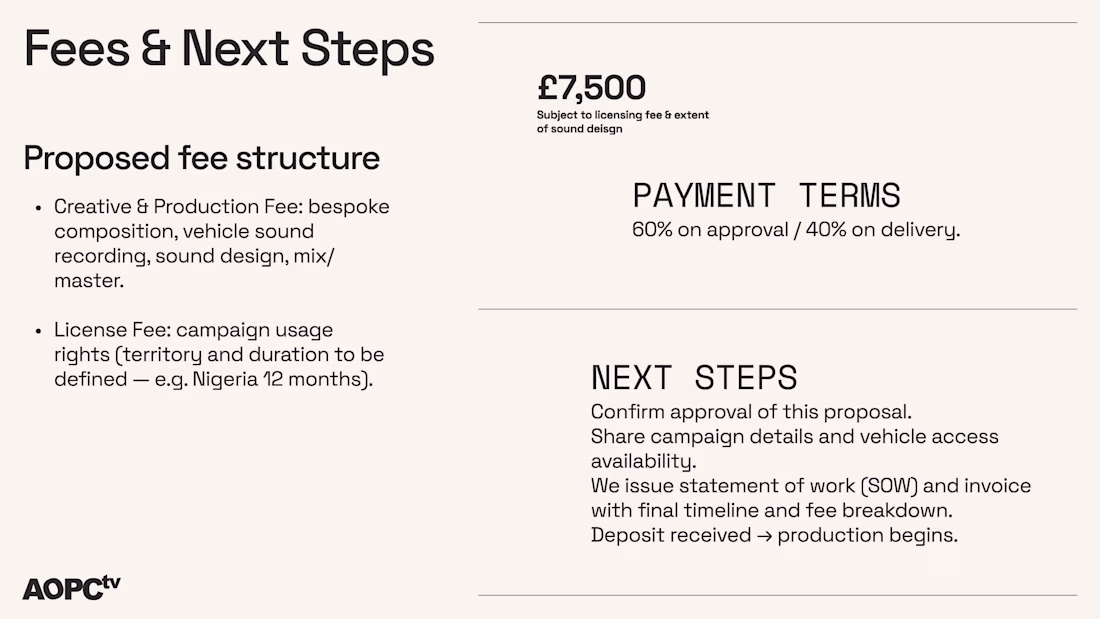Click the "Proposed fee structure" heading
The height and width of the screenshot is (619, 1100).
coord(202,158)
